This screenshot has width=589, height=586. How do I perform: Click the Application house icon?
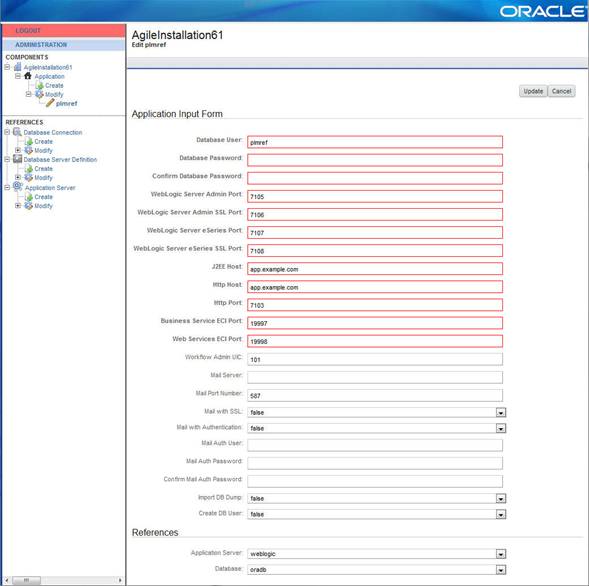[28, 76]
